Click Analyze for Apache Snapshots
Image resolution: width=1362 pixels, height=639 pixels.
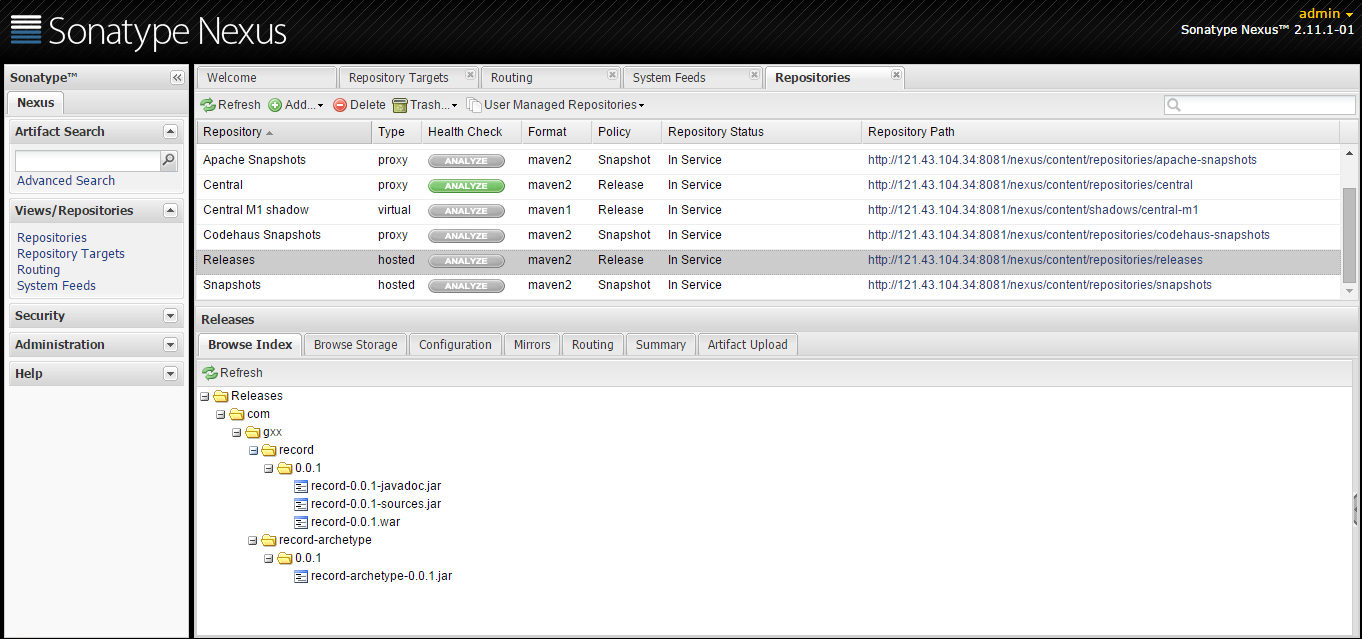point(466,161)
